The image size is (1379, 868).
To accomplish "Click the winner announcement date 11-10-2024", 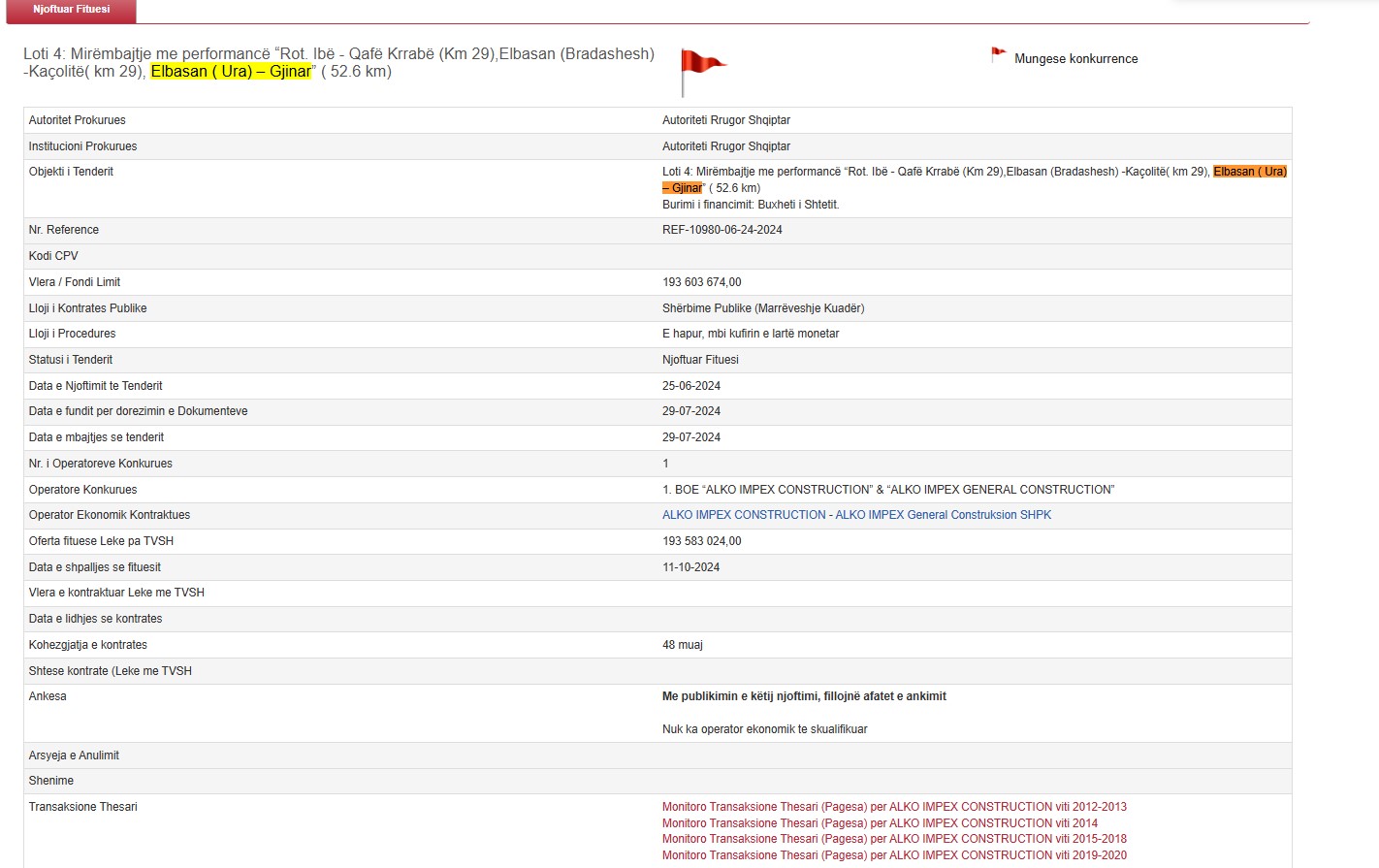I will (x=690, y=567).
